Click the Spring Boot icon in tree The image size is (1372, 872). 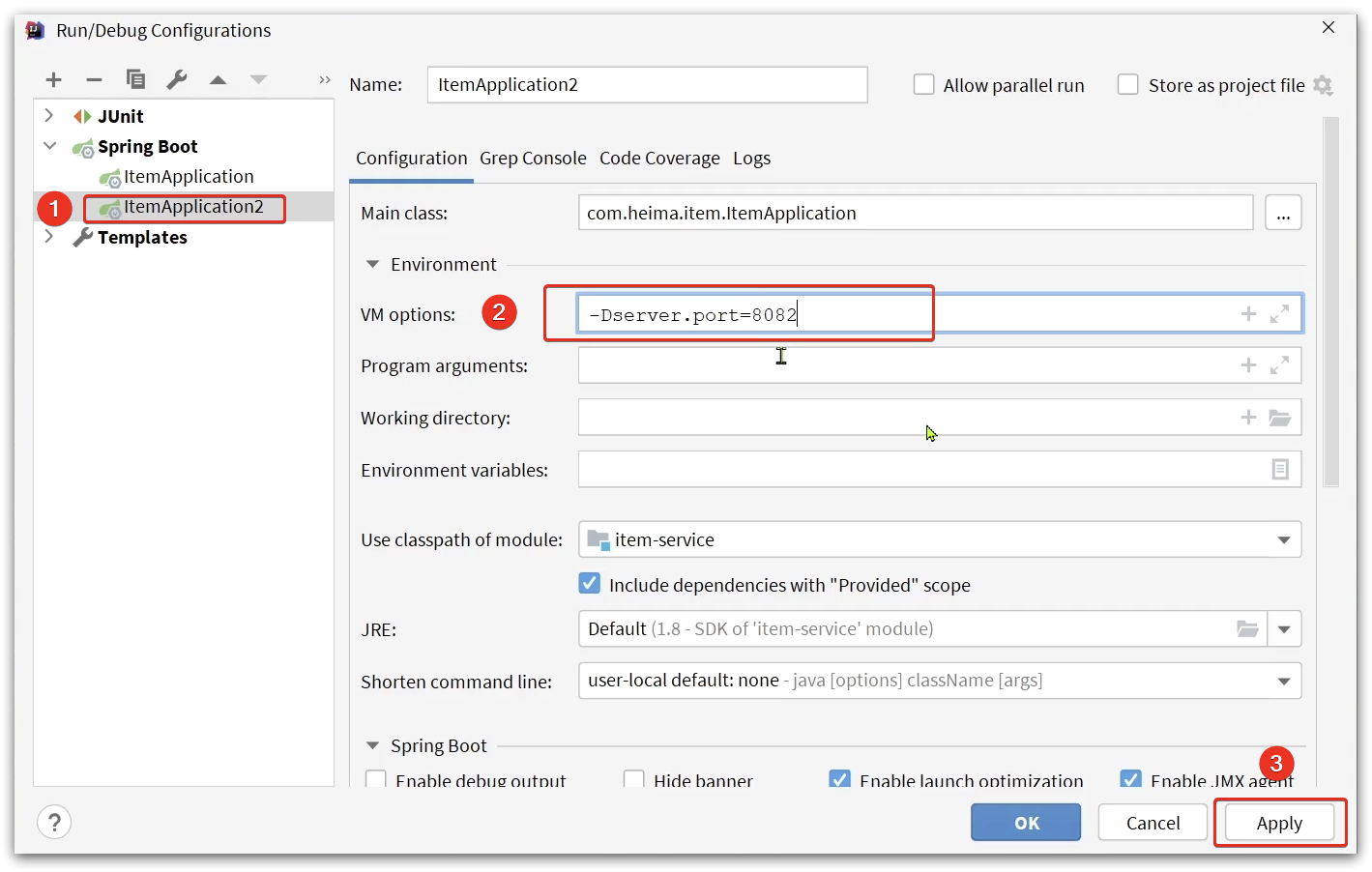(83, 148)
